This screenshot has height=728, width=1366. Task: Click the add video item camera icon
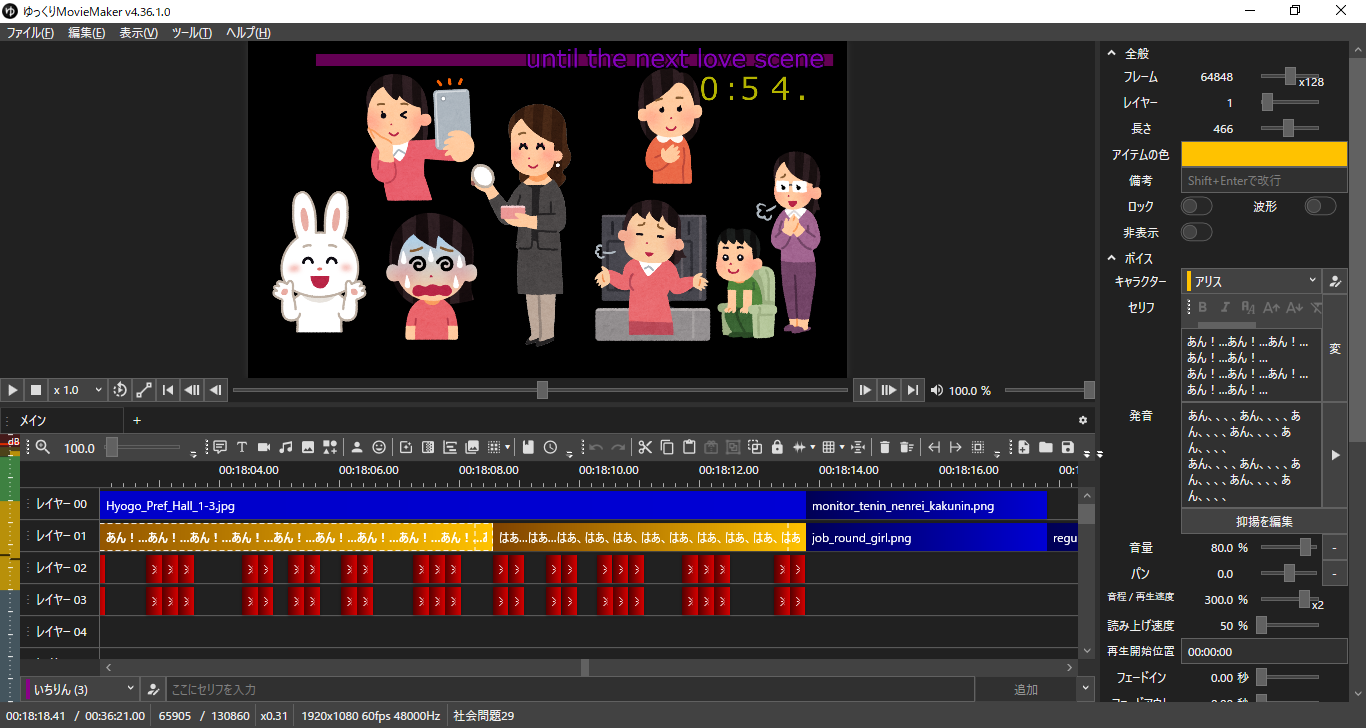click(264, 447)
